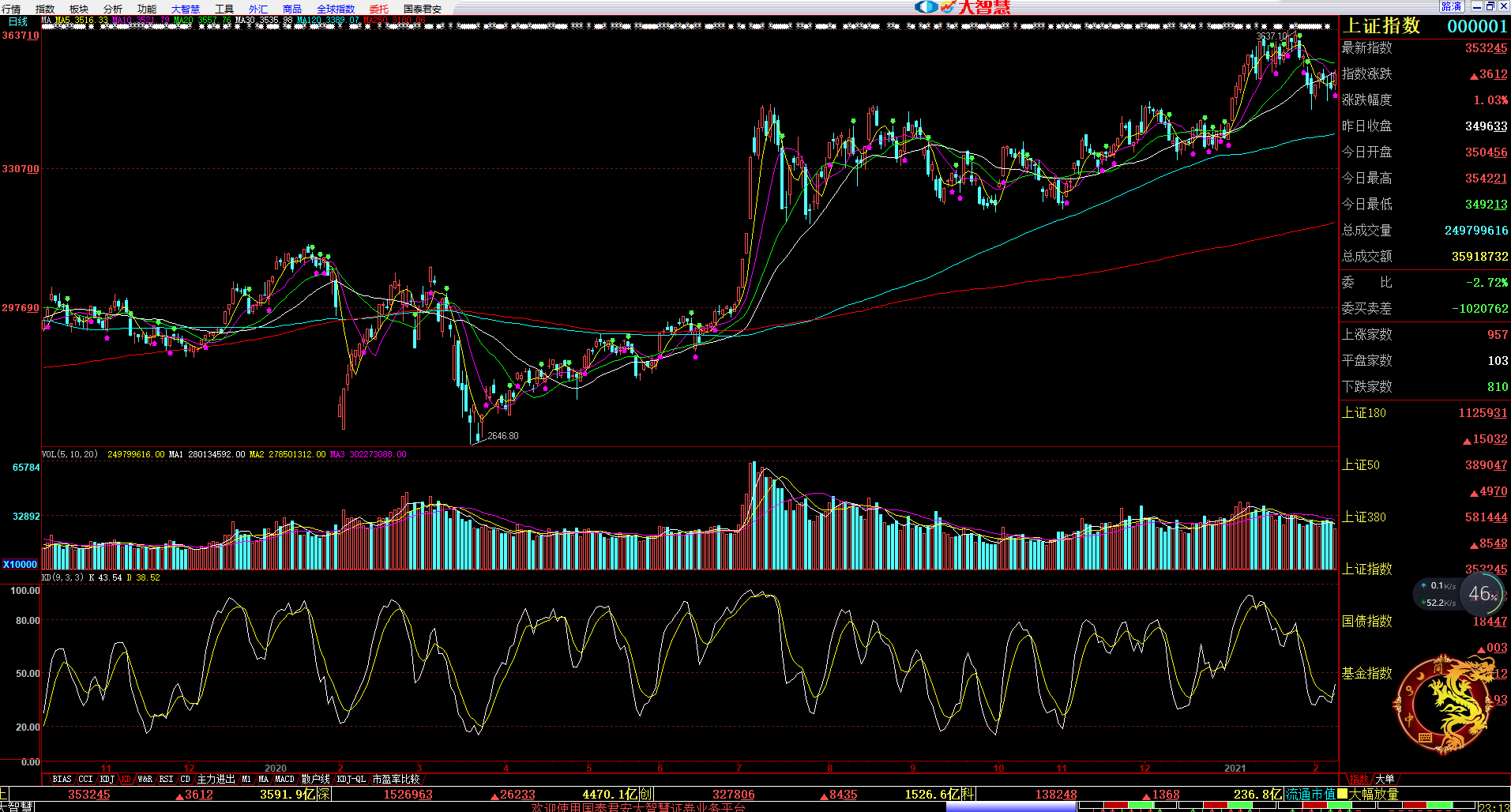This screenshot has width=1511, height=812.
Task: Click the X10000 volume scale label
Action: click(20, 564)
